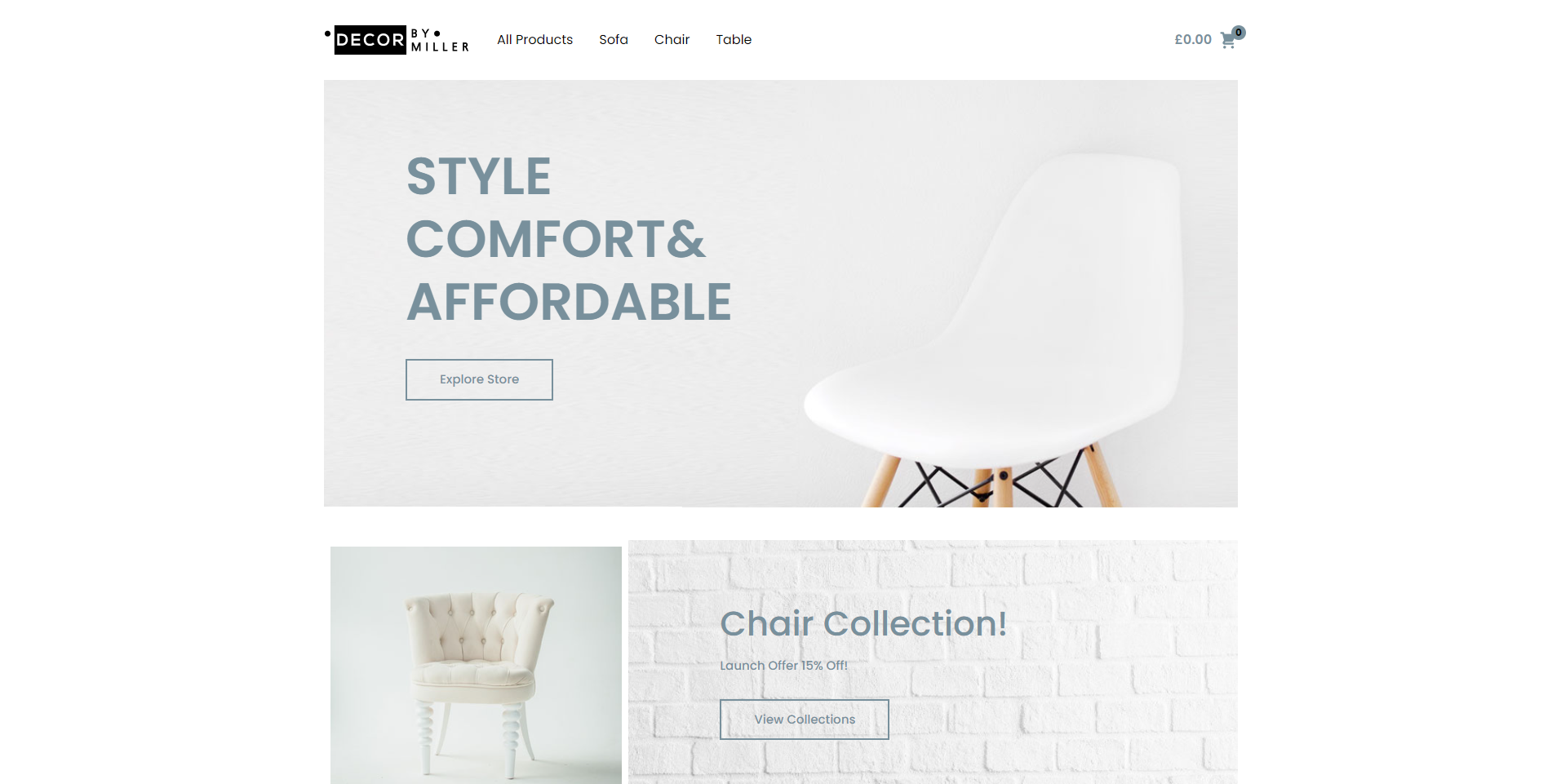Viewport: 1561px width, 784px height.
Task: Open the shopping cart icon
Action: point(1227,41)
